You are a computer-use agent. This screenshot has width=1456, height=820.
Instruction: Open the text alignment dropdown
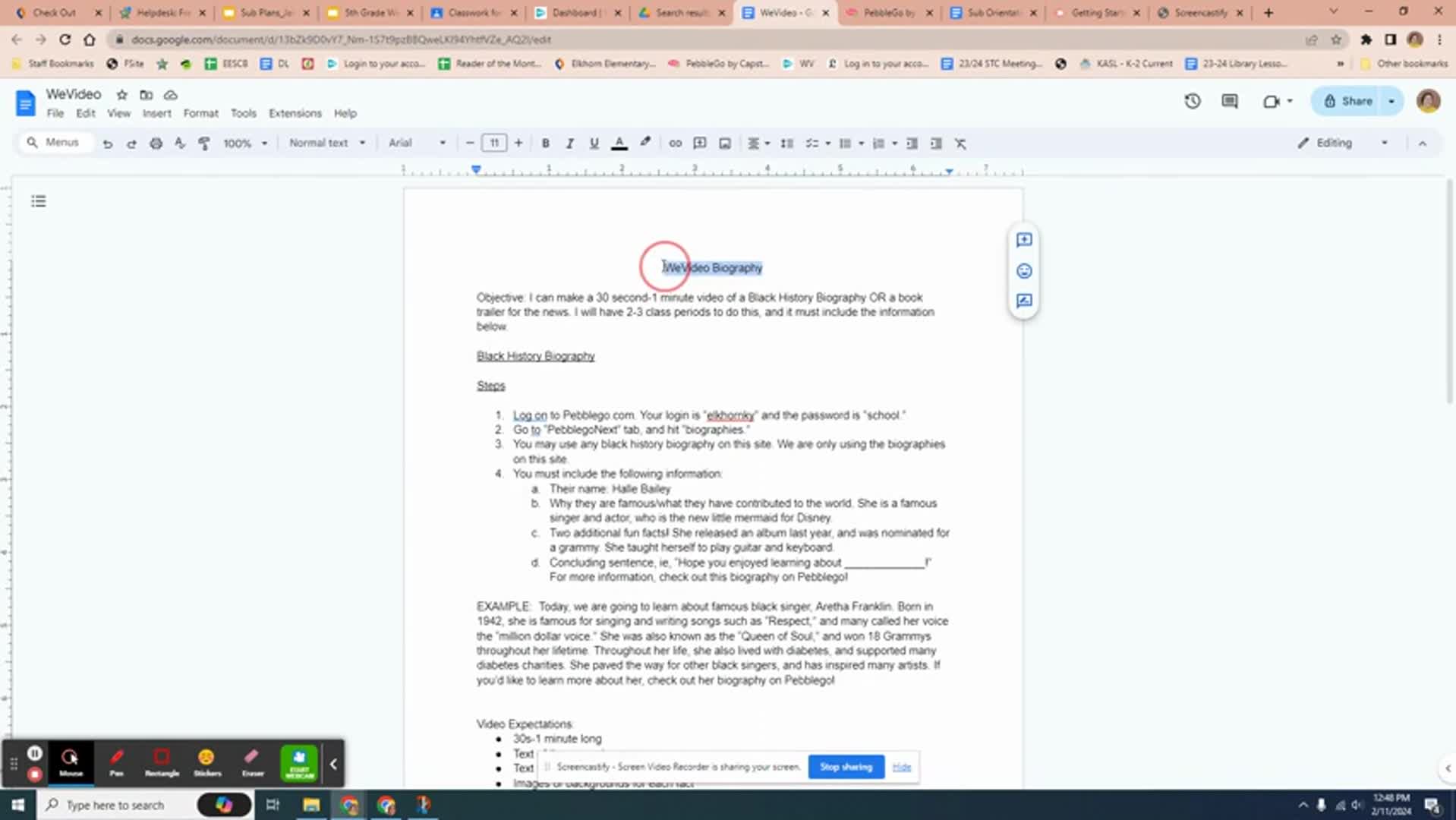point(758,143)
